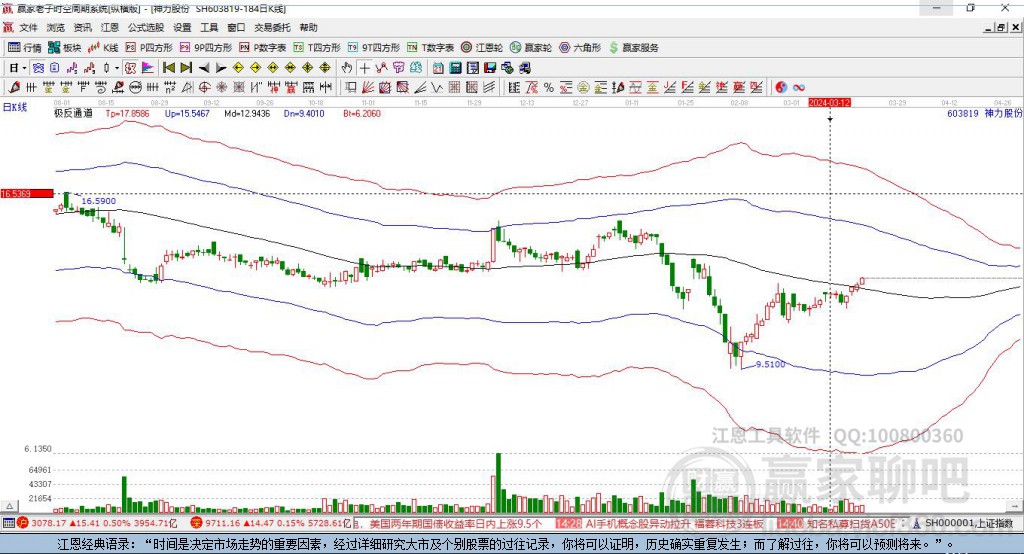Open 赢家服务 with the dollar icon

point(633,48)
